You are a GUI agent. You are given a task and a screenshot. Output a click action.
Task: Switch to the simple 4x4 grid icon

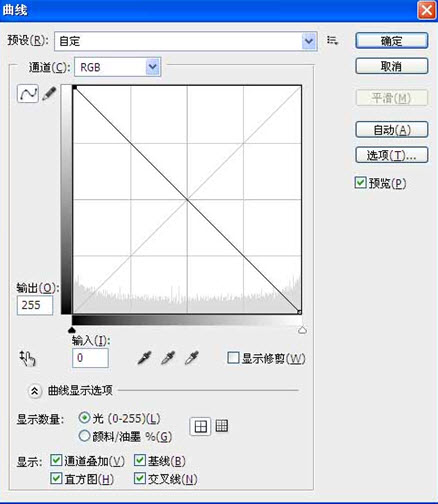point(200,426)
